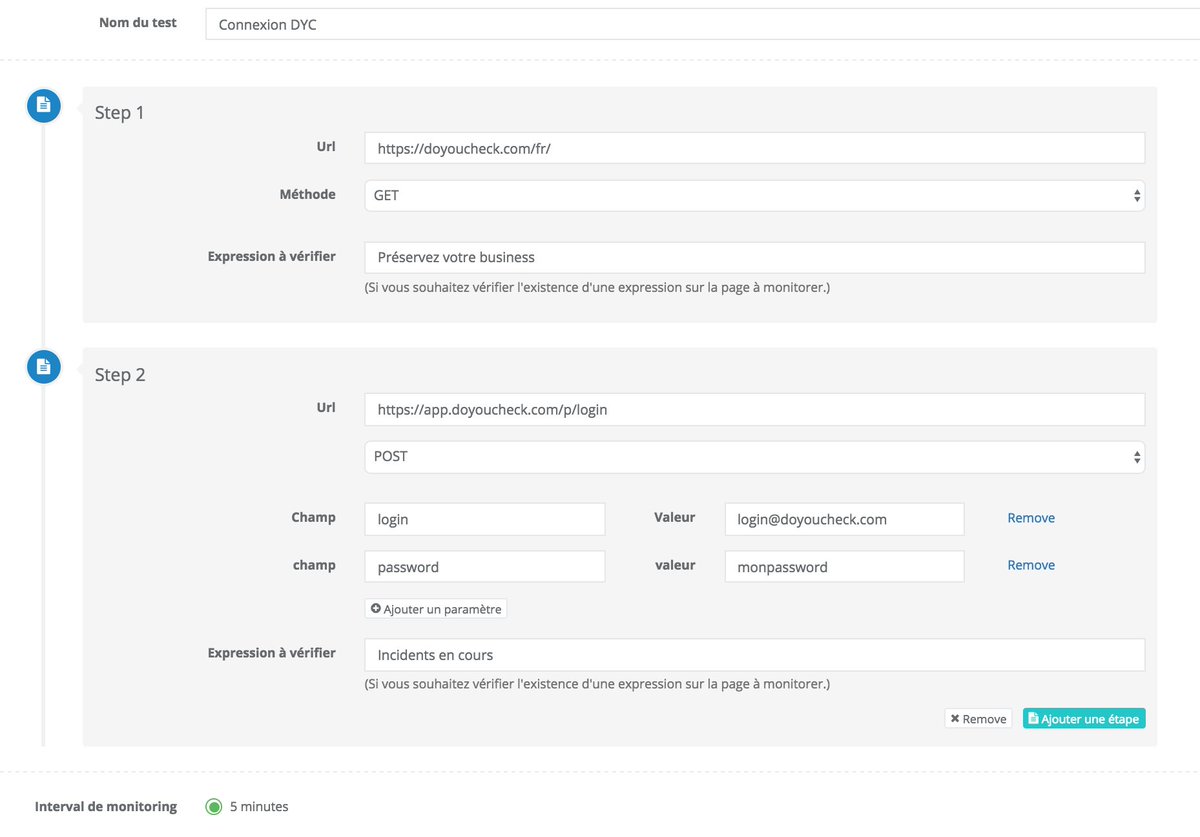The height and width of the screenshot is (837, 1200).
Task: Remove the password parameter row
Action: click(x=1031, y=565)
